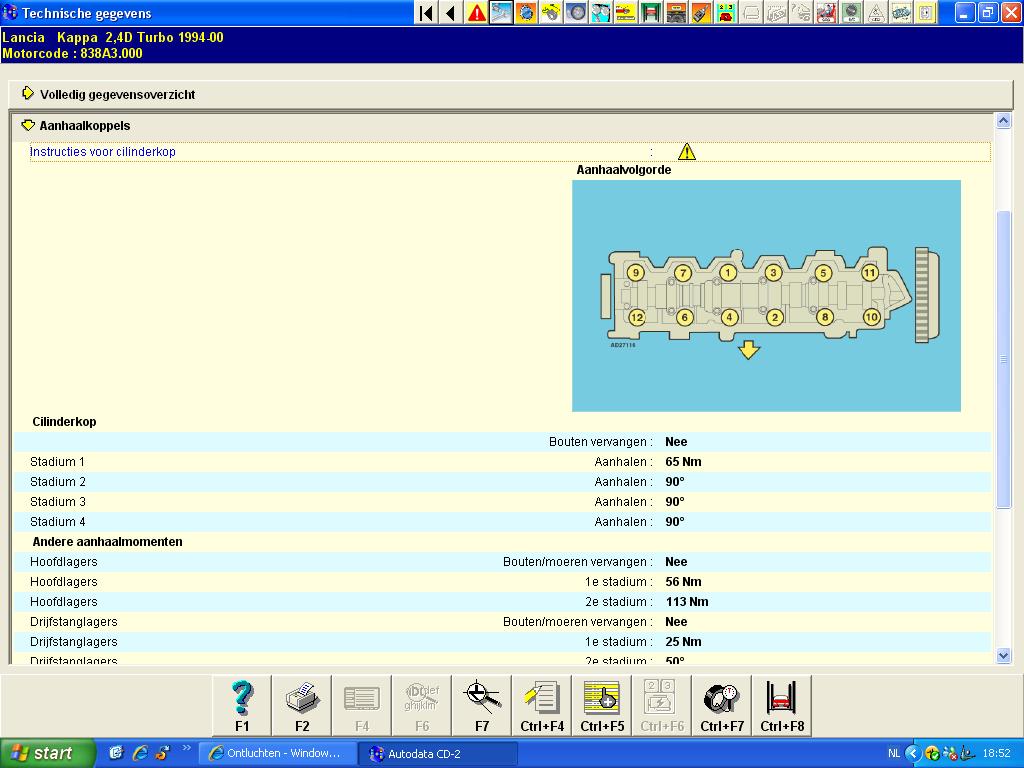
Task: Click the 25 Nm Drijfstanglagers value
Action: [683, 641]
